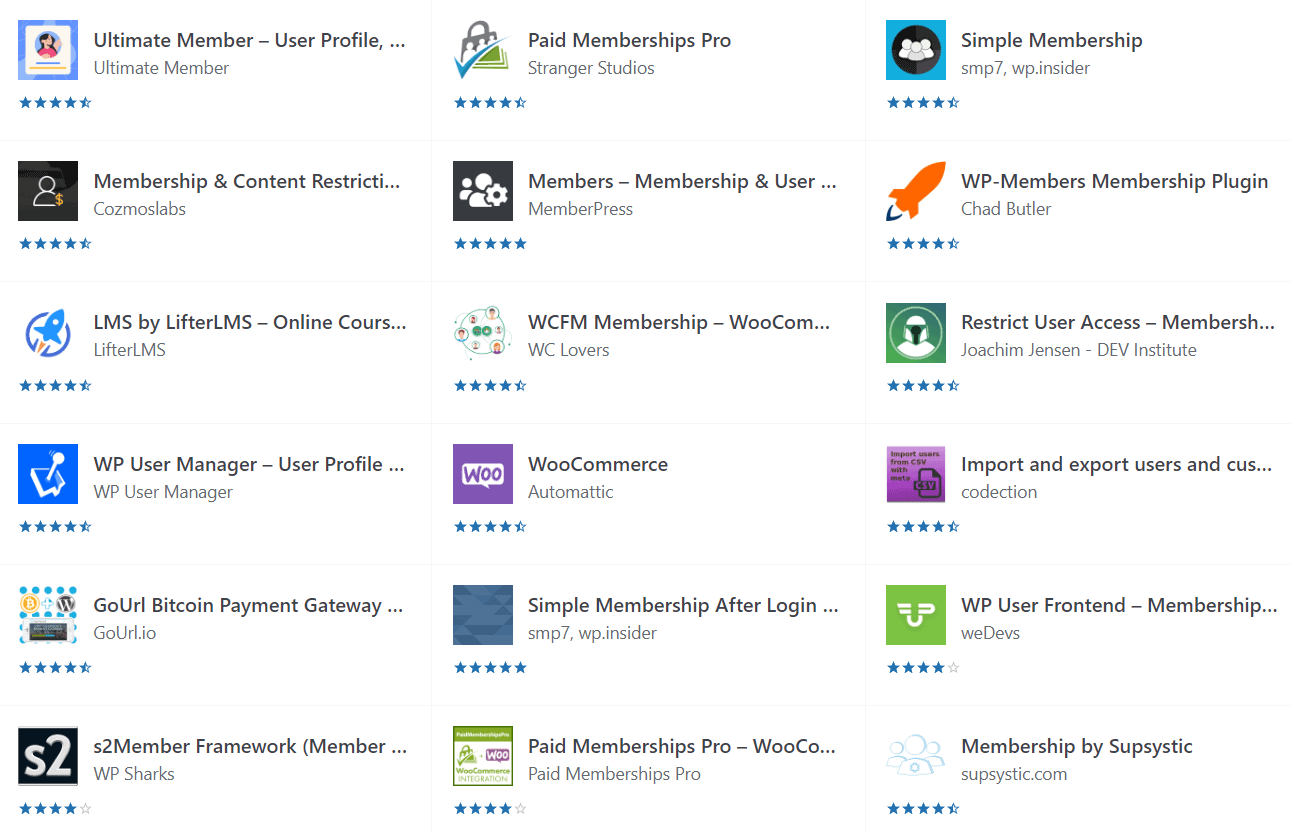Open the Restrict User Access helmet icon
Viewport: 1291px width, 831px height.
click(916, 332)
